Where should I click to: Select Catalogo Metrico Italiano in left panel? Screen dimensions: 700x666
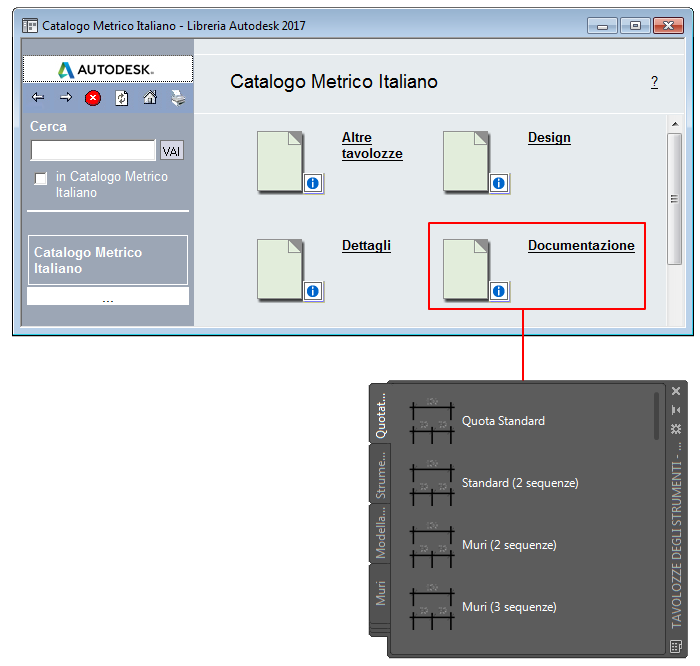(x=108, y=260)
